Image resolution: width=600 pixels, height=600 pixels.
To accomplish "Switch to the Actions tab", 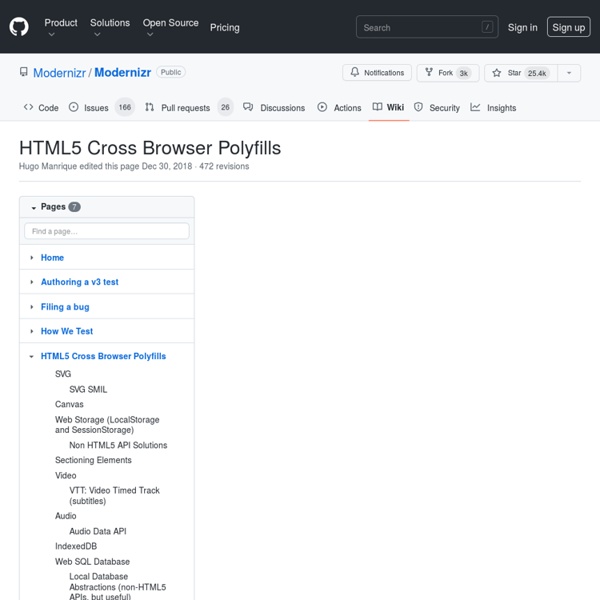I will click(339, 108).
